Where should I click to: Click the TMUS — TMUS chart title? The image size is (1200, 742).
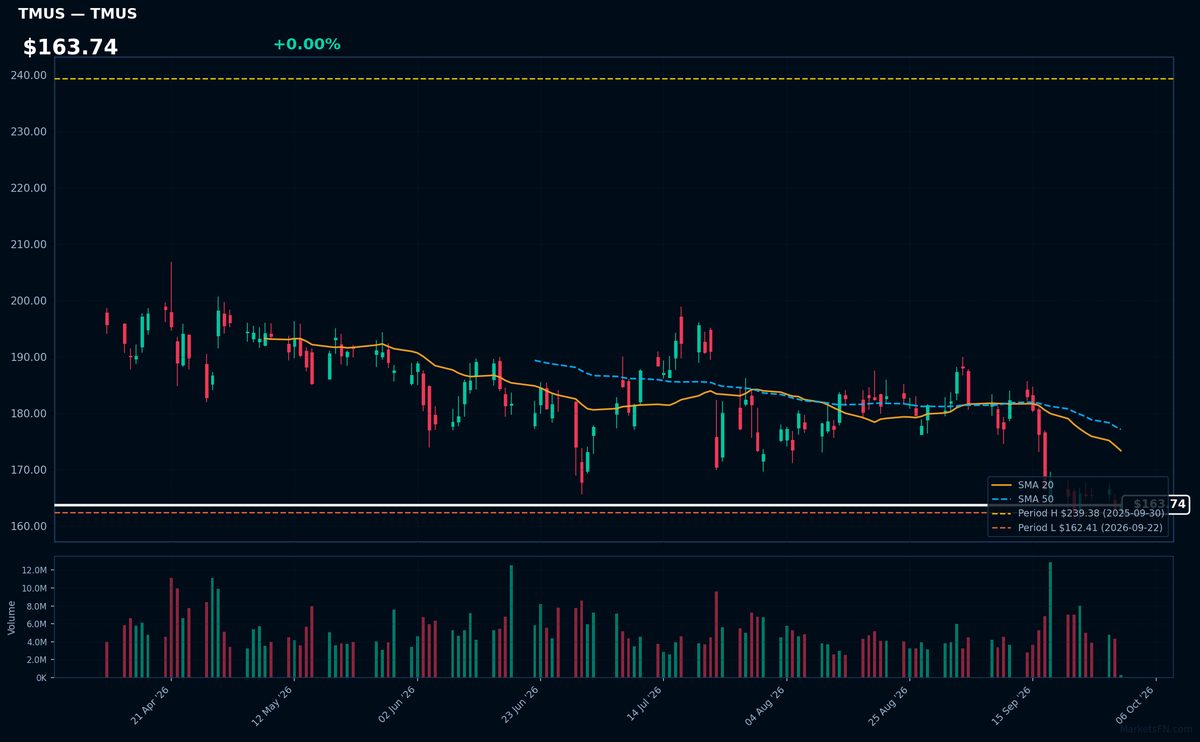pos(77,14)
